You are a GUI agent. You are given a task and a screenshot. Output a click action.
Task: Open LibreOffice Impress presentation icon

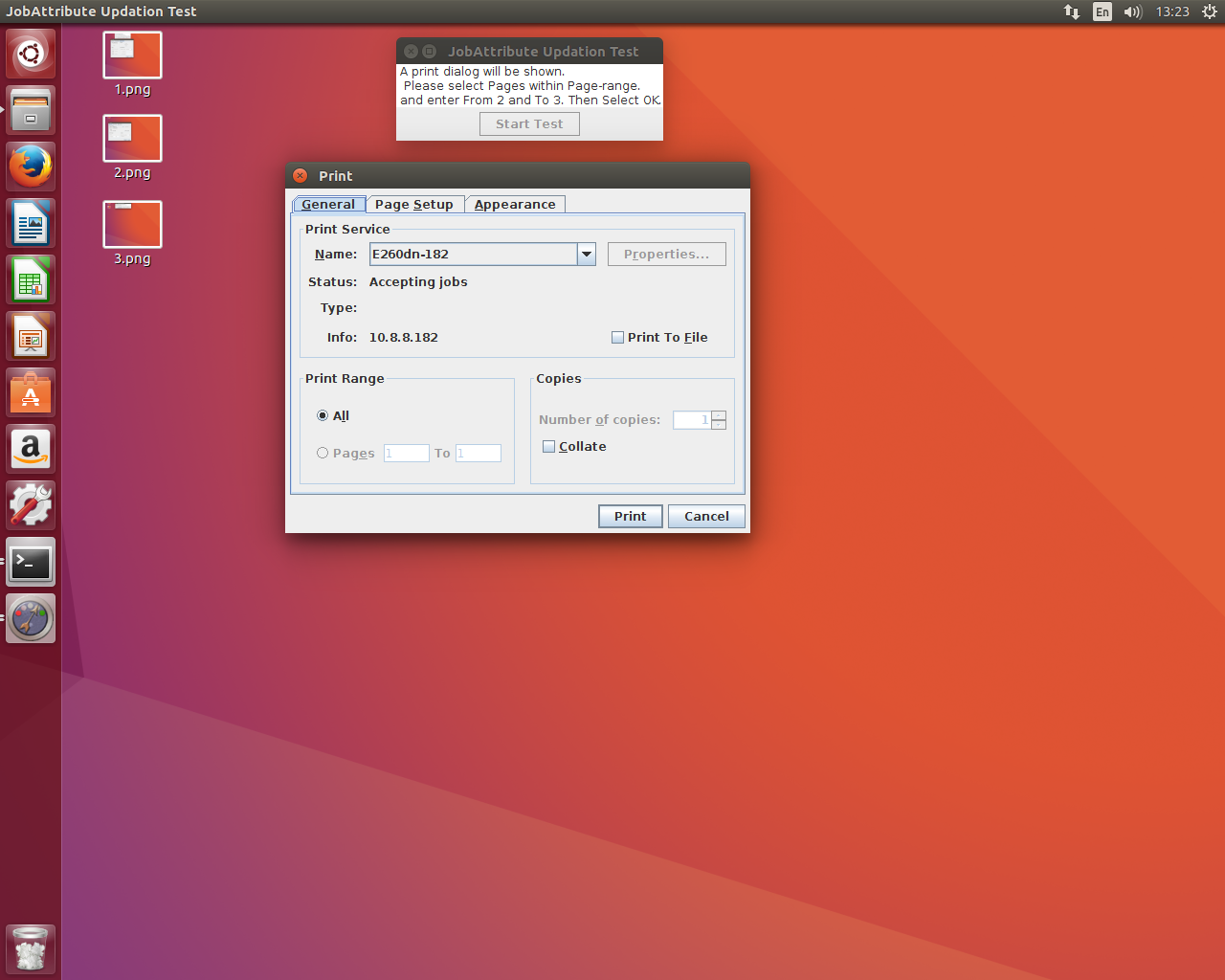pyautogui.click(x=31, y=337)
